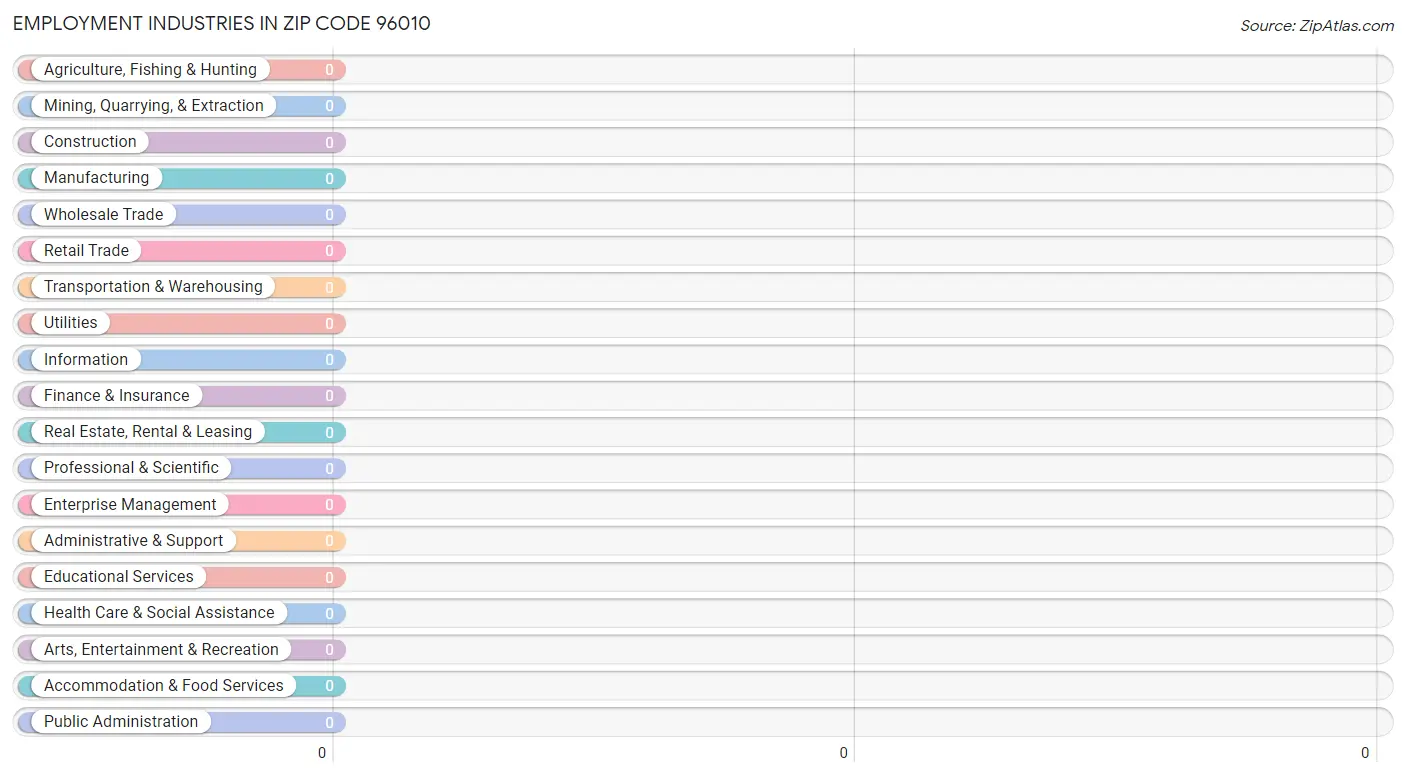Click the zero value on the Manufacturing bar
The image size is (1406, 777).
[330, 179]
